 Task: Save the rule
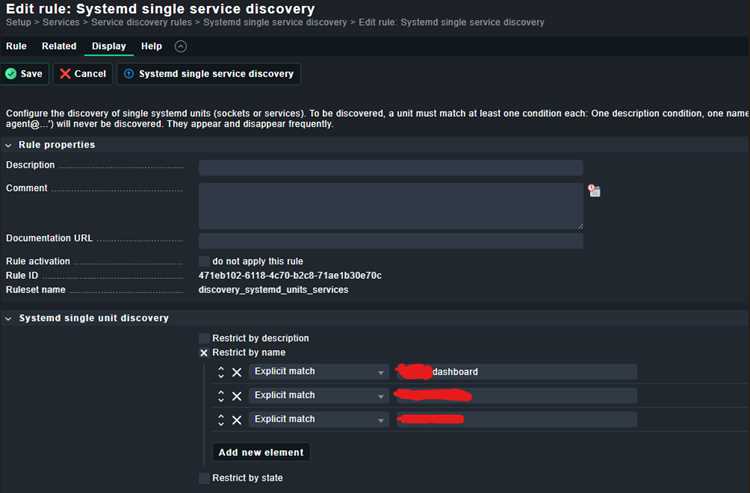tap(24, 74)
